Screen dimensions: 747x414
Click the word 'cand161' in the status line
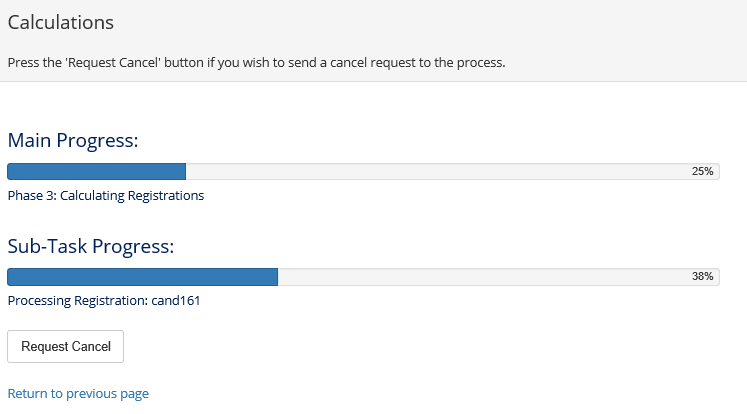[x=176, y=300]
